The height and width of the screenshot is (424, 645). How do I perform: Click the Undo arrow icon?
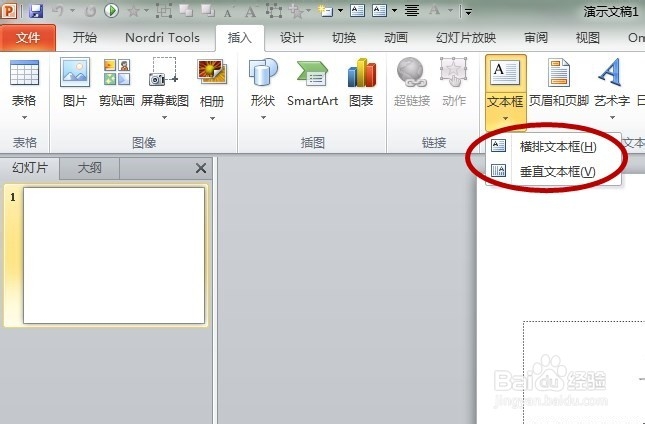pos(58,11)
